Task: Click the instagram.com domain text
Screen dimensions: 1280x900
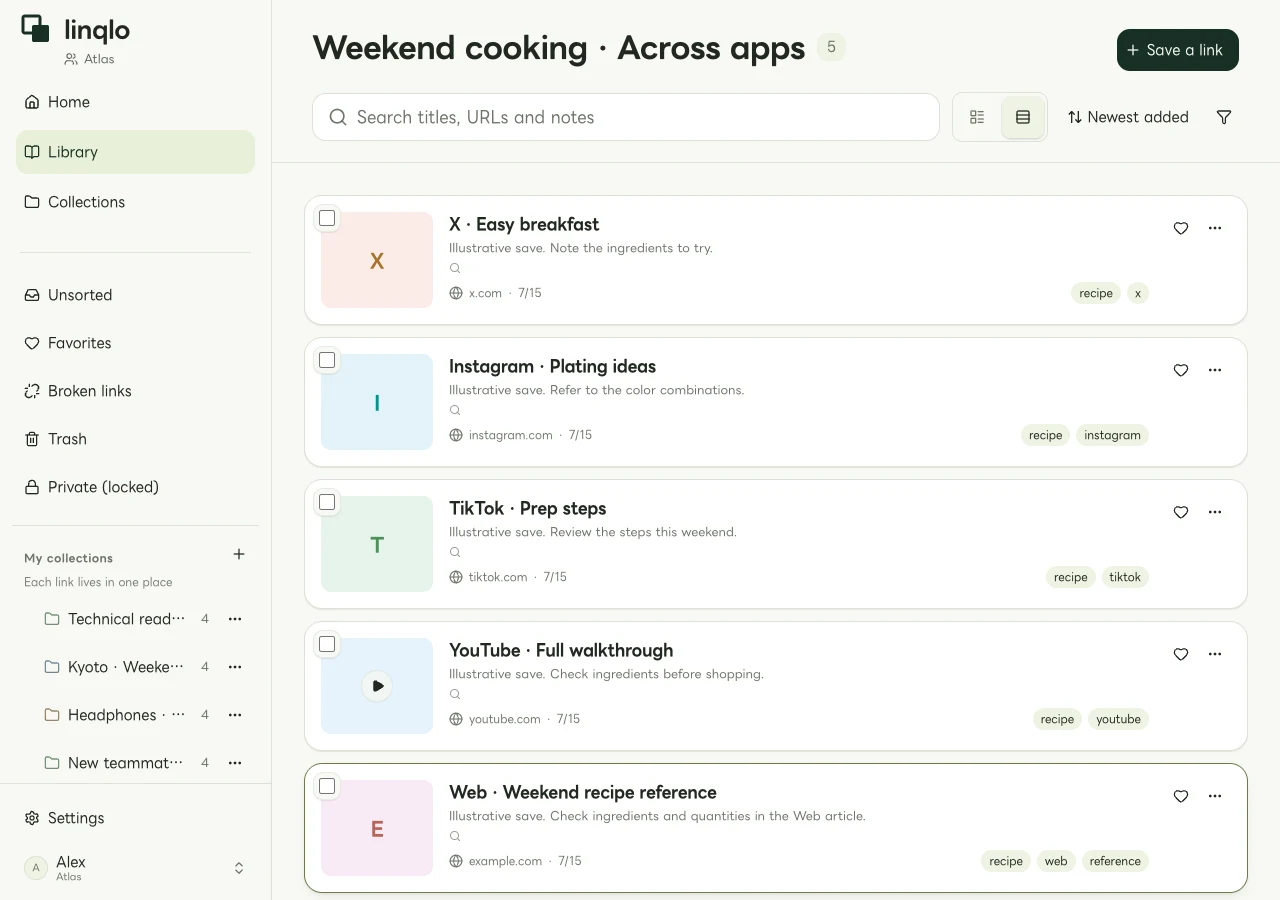Action: (510, 435)
